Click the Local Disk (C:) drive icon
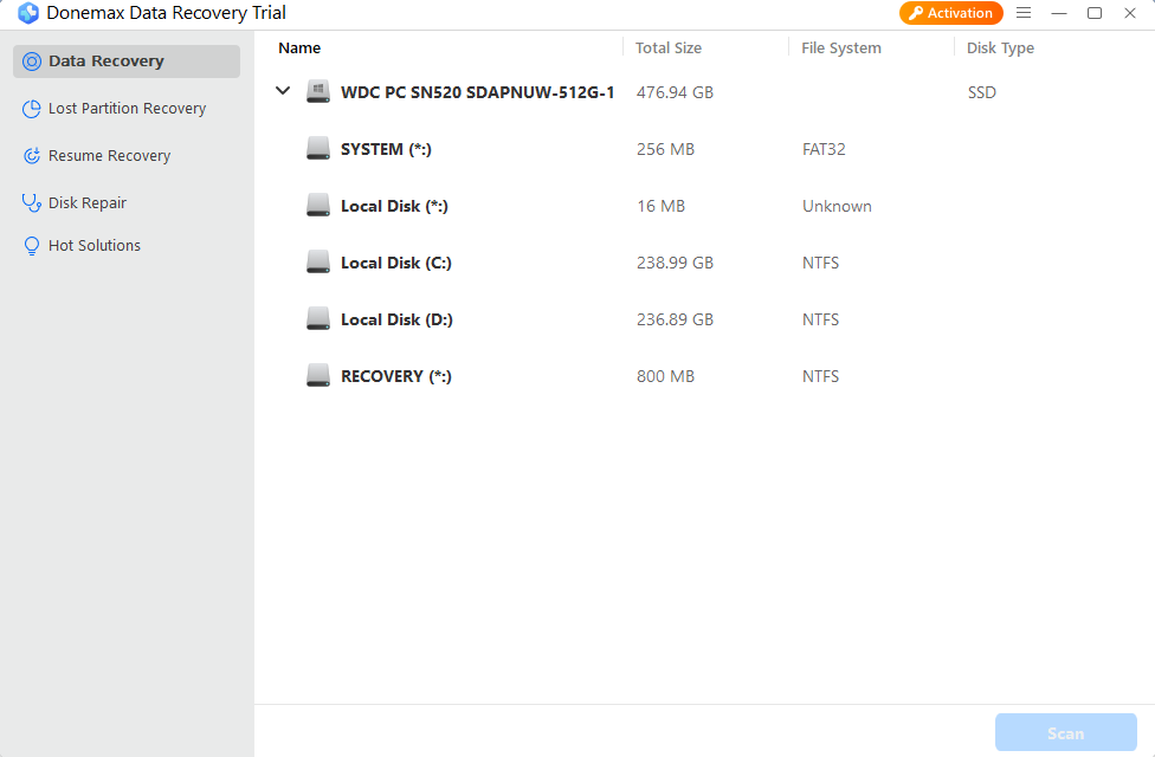 pyautogui.click(x=318, y=262)
